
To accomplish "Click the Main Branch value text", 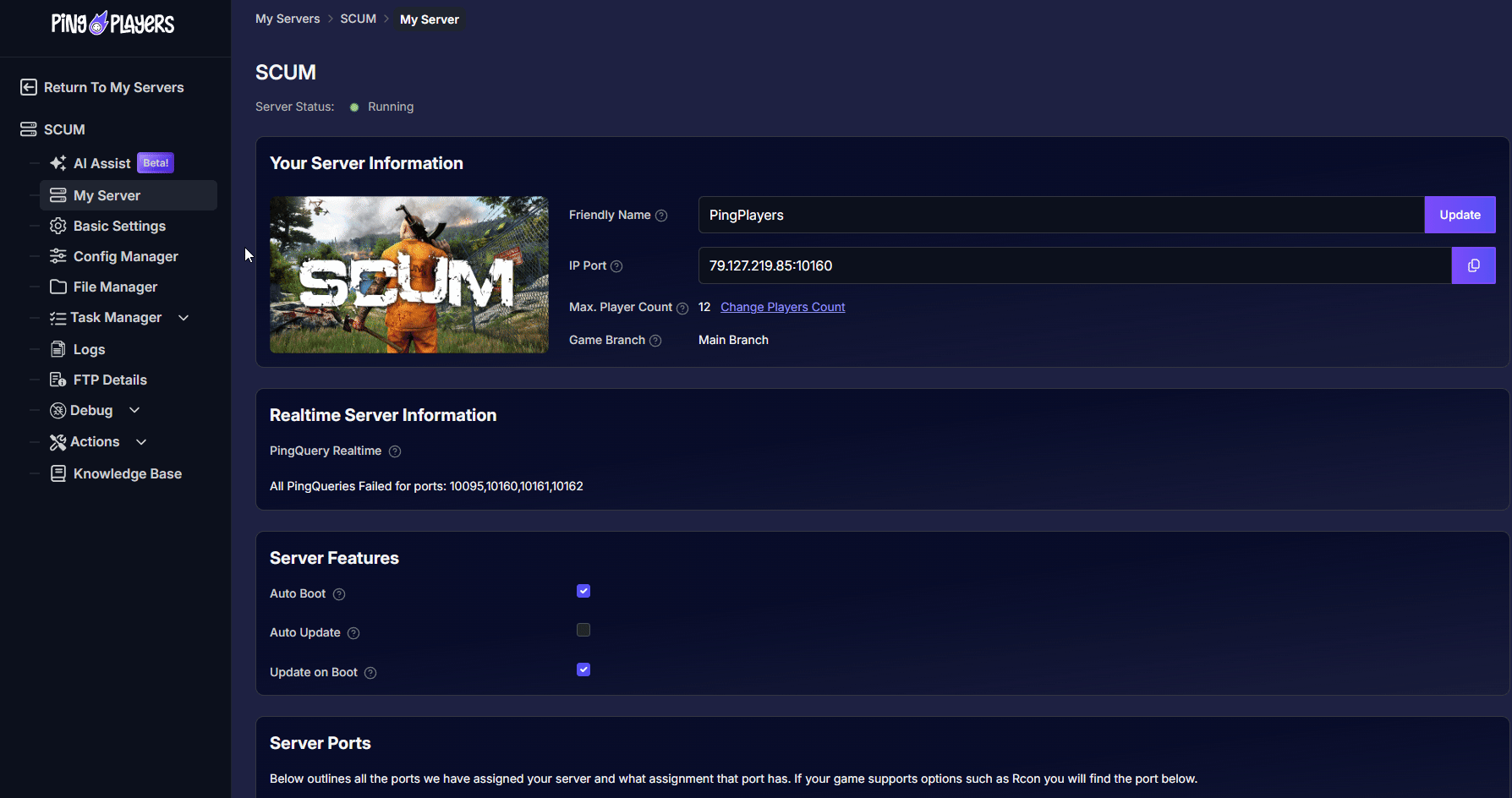I will point(733,340).
